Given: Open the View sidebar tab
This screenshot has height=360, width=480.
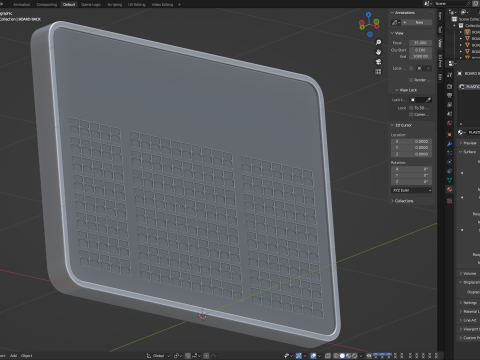Looking at the screenshot, I should [440, 43].
